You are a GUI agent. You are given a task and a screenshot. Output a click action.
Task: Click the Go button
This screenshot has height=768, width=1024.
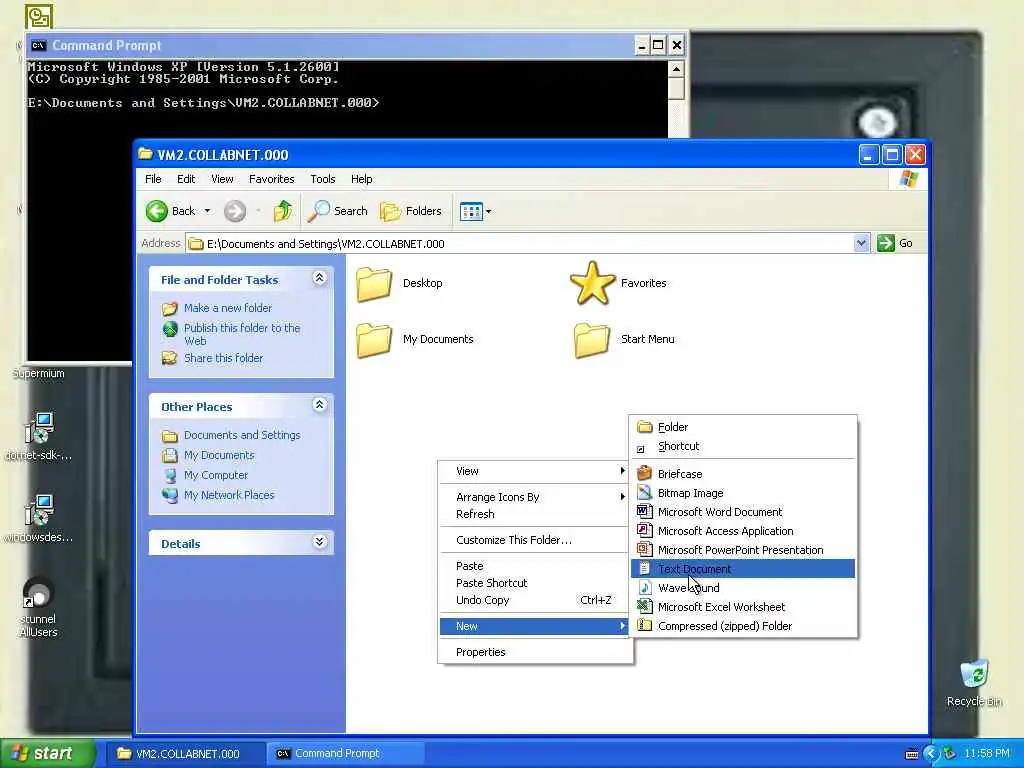click(x=896, y=244)
